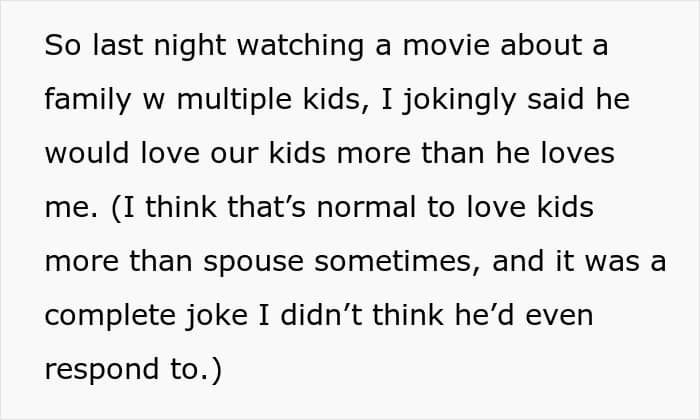Image resolution: width=700 pixels, height=420 pixels.
Task: Click the word "family"
Action: (x=85, y=101)
